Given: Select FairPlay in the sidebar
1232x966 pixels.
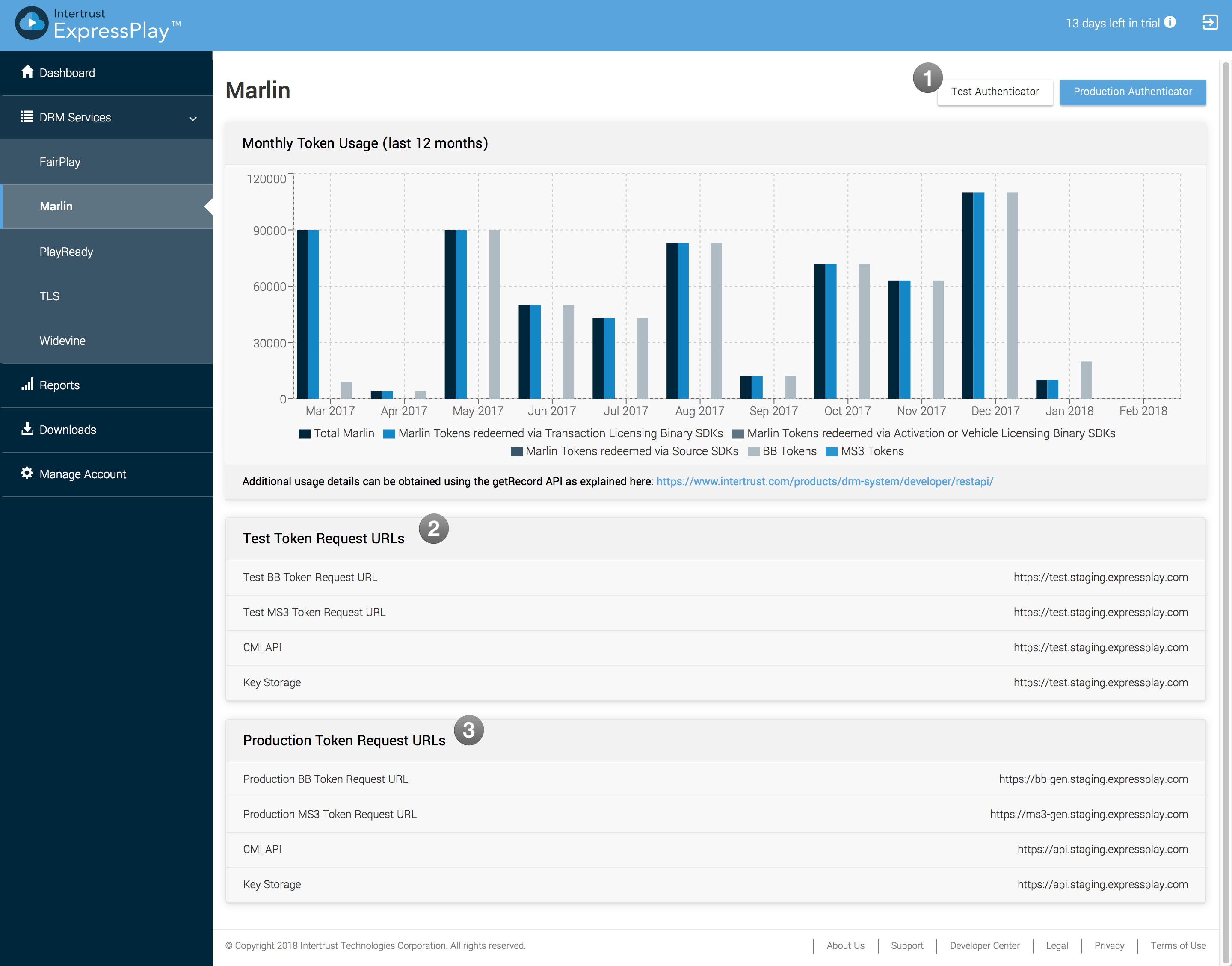Looking at the screenshot, I should (x=106, y=162).
